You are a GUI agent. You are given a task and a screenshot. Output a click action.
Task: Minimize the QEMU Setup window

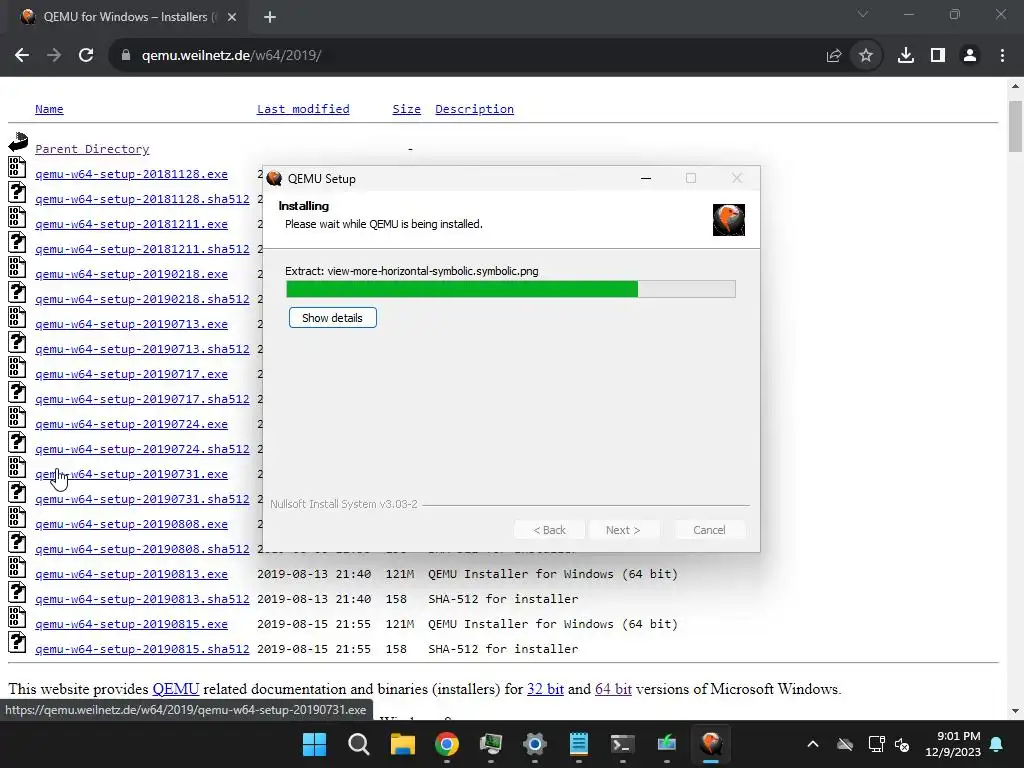point(646,178)
